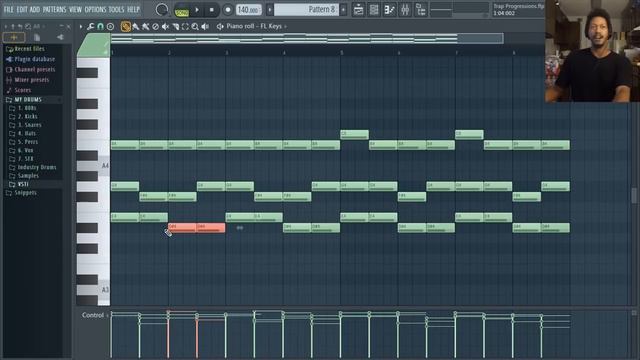The width and height of the screenshot is (640, 360).
Task: Select the Playback speaker tool
Action: [205, 27]
